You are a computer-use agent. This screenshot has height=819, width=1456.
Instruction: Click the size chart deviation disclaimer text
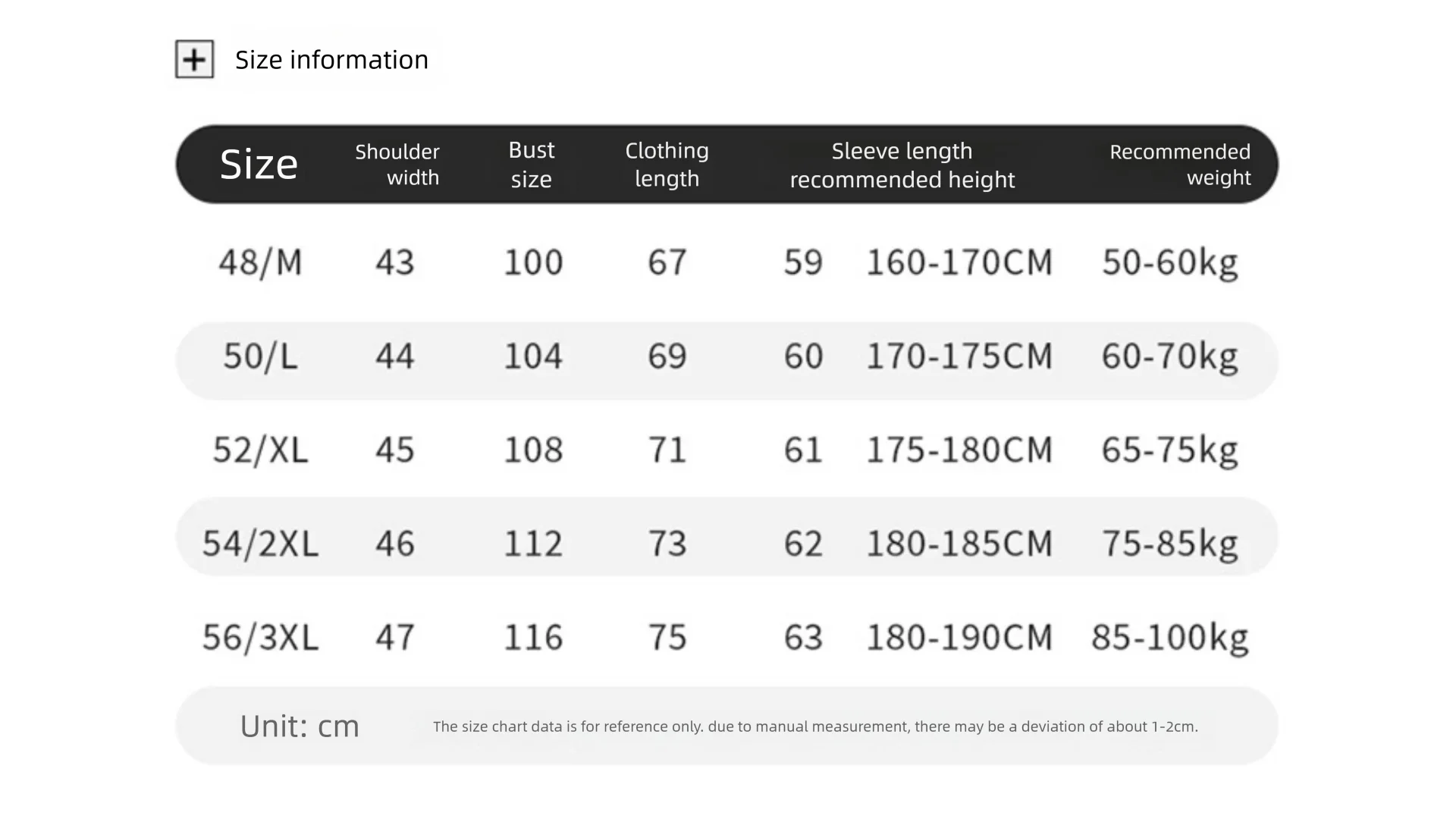coord(815,726)
